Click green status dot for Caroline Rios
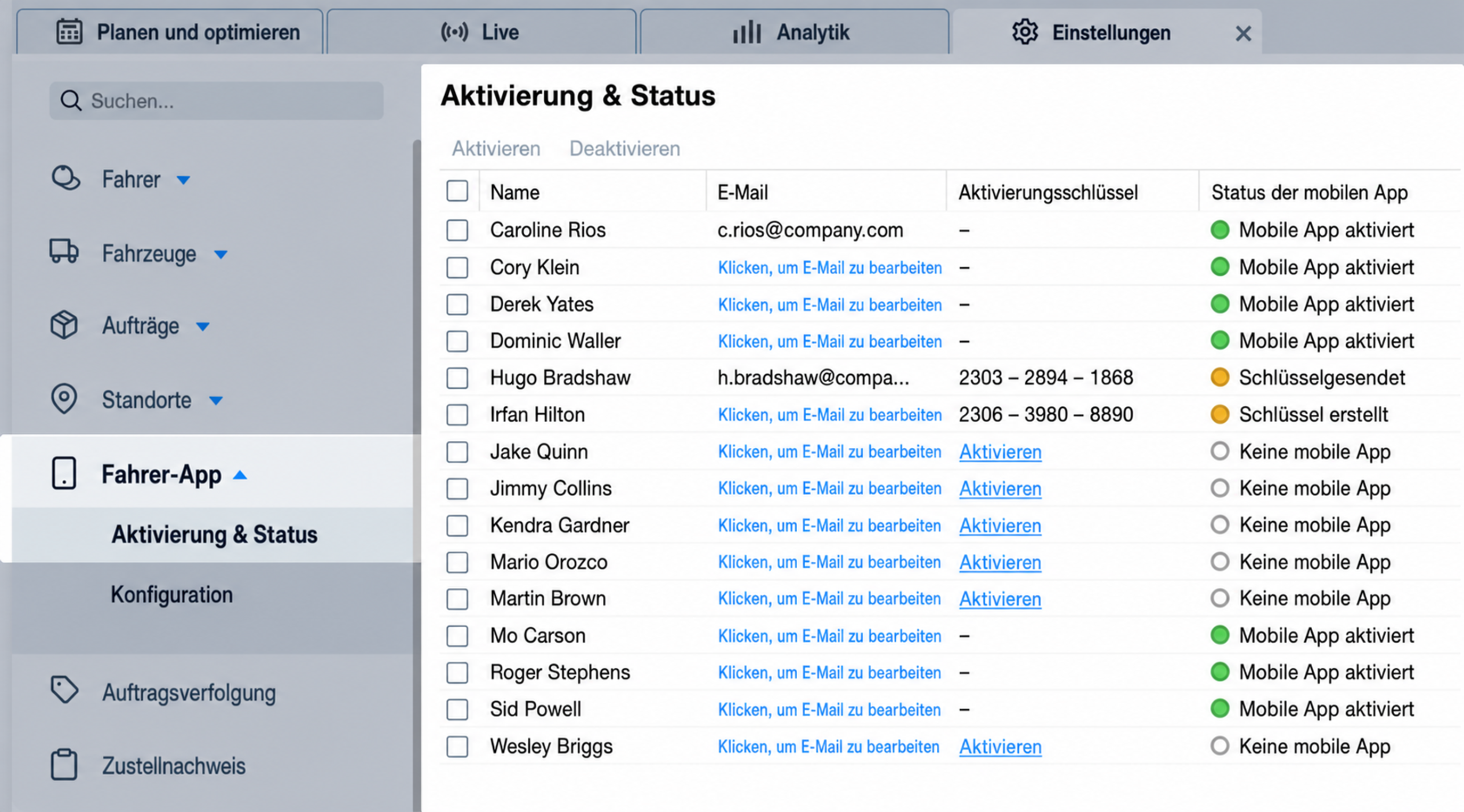The width and height of the screenshot is (1464, 812). (1220, 229)
